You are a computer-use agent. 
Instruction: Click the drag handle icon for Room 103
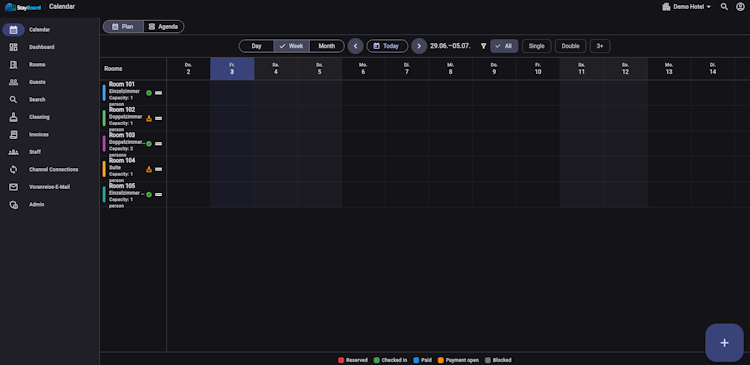tap(158, 144)
